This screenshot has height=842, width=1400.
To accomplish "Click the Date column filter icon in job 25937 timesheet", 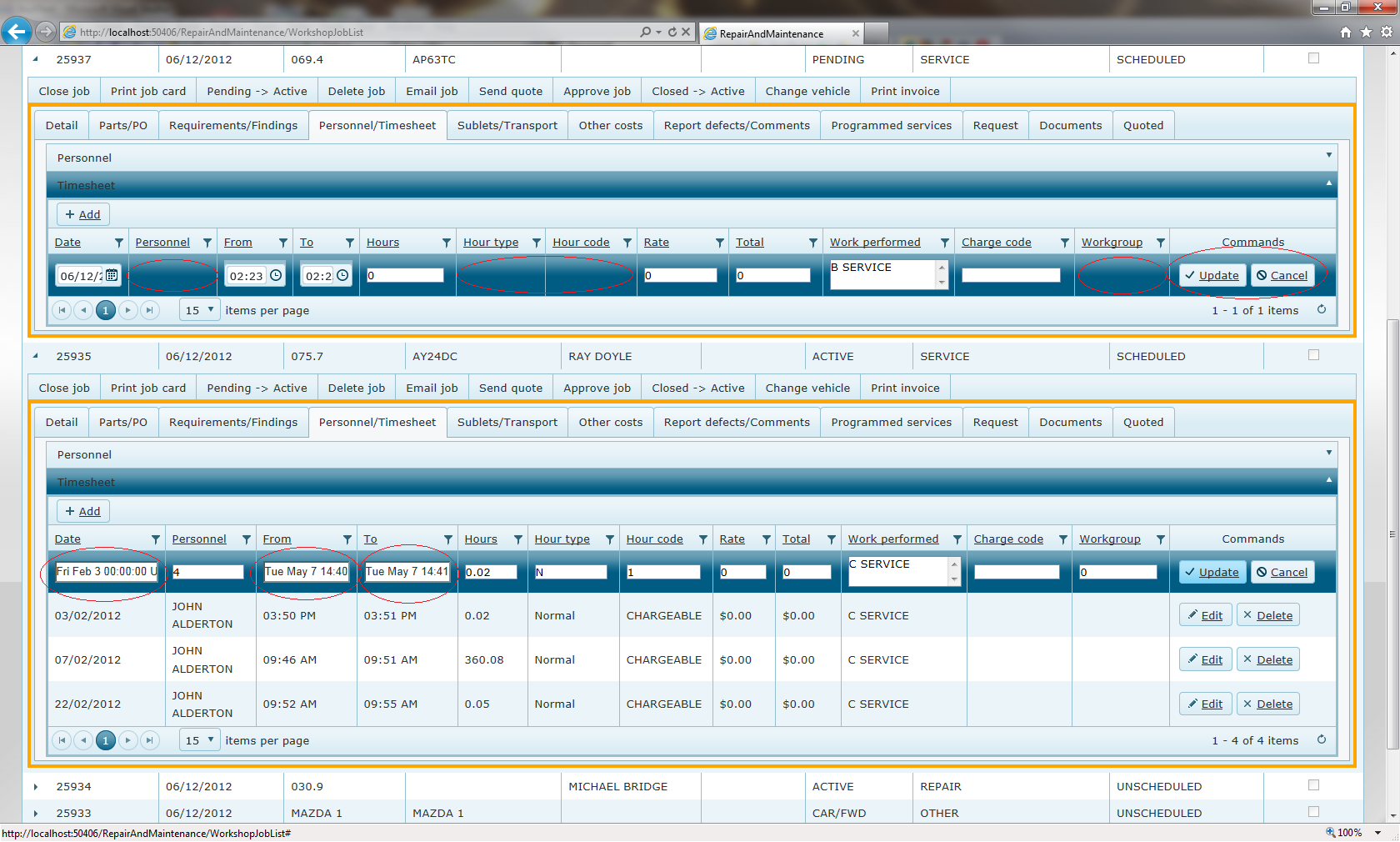I will pyautogui.click(x=118, y=243).
